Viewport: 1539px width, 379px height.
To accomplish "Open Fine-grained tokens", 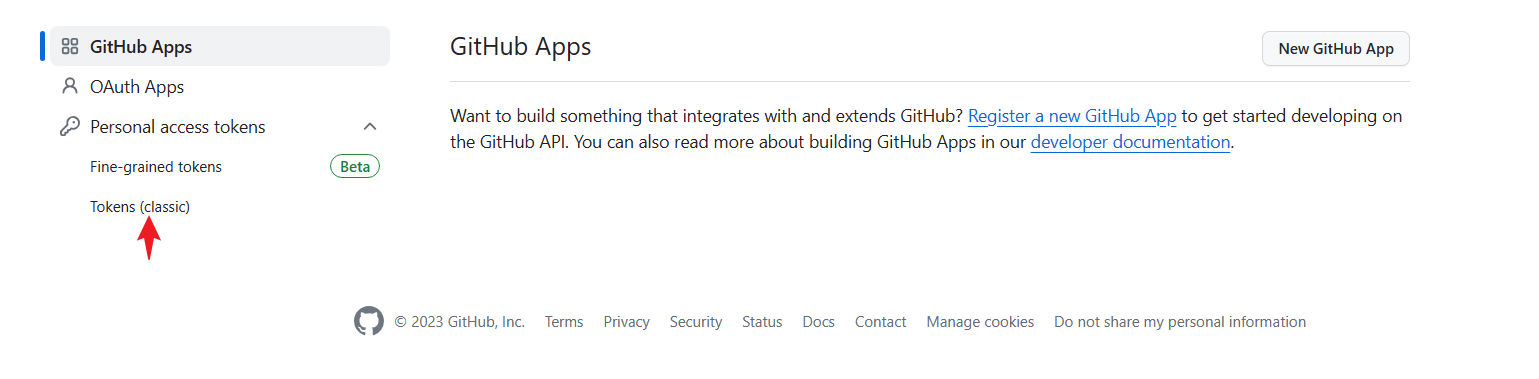I will click(156, 167).
